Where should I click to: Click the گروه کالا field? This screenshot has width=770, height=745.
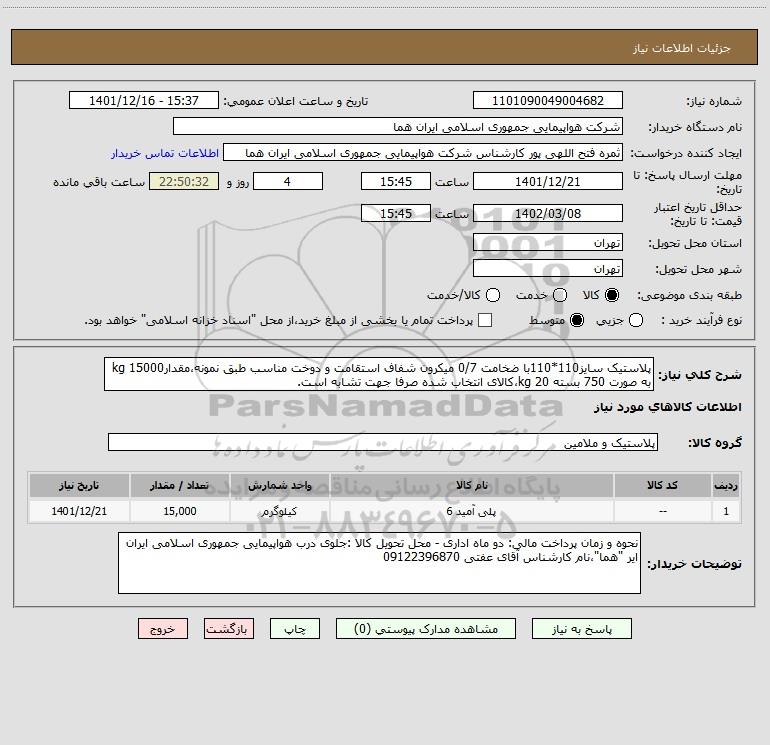[x=382, y=442]
